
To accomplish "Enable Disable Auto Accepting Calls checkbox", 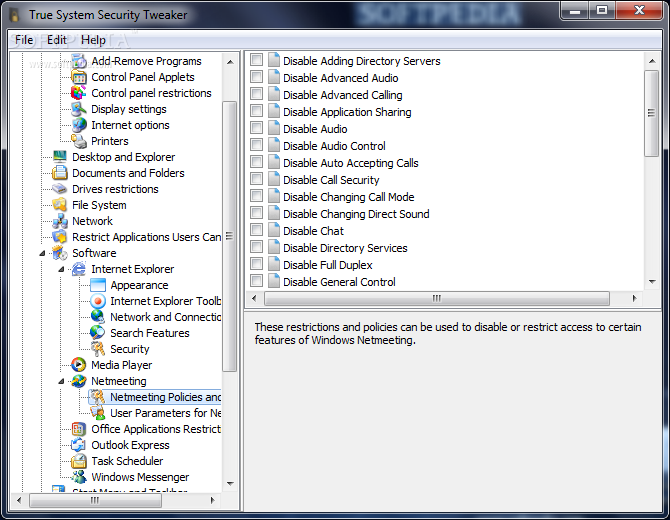I will [x=256, y=162].
